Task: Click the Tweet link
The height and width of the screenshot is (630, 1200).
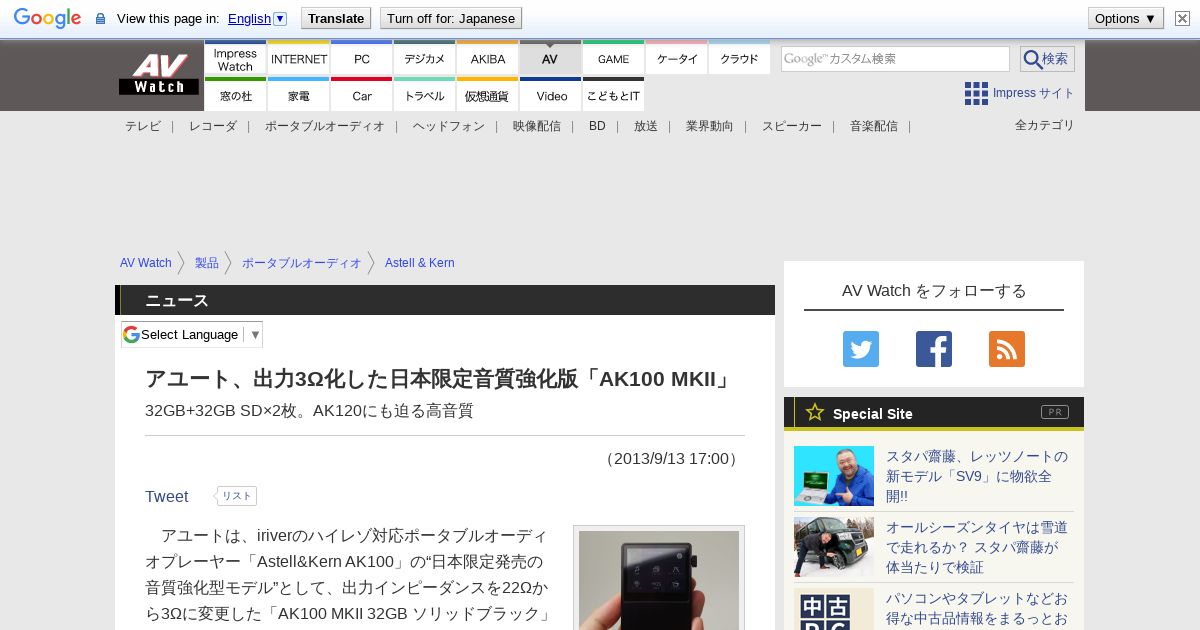Action: tap(167, 496)
